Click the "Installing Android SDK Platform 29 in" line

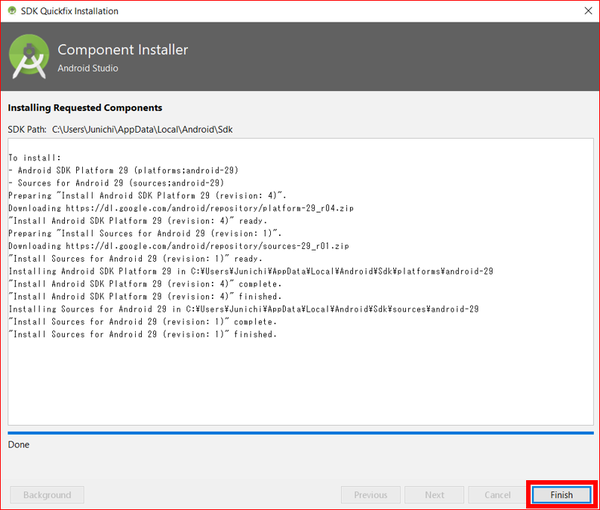251,271
